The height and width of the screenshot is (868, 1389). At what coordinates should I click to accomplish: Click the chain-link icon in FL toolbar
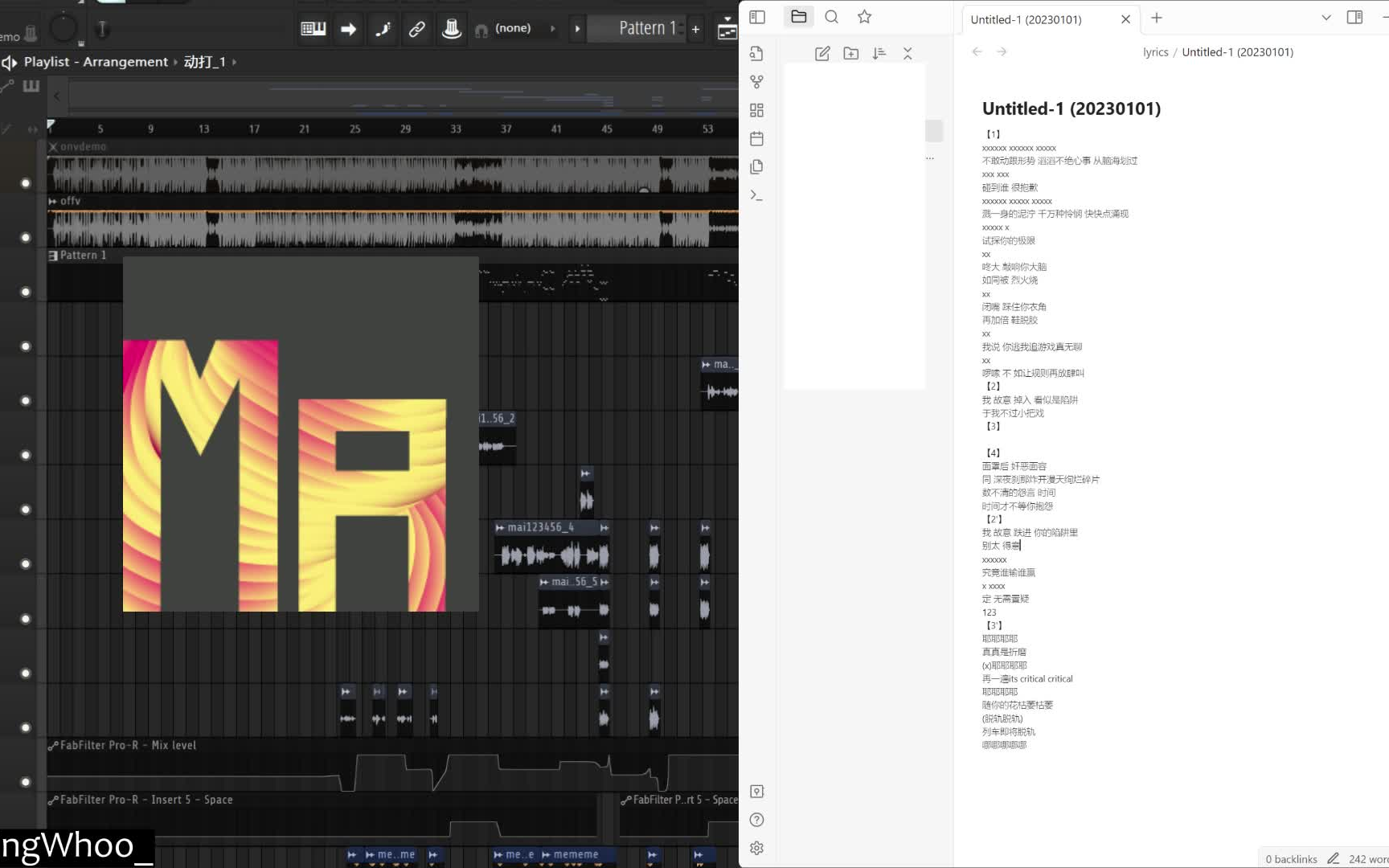point(416,29)
